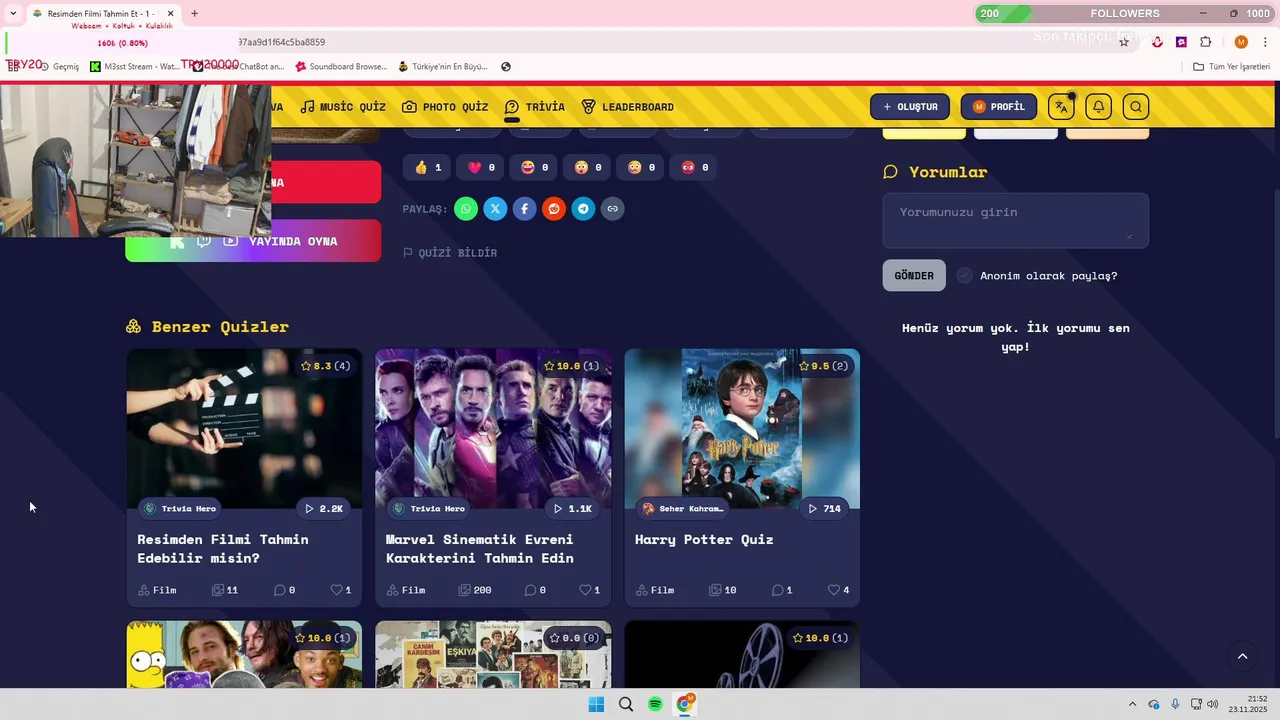
Task: Open the Harry Potter Quiz poster thumbnail
Action: 742,428
